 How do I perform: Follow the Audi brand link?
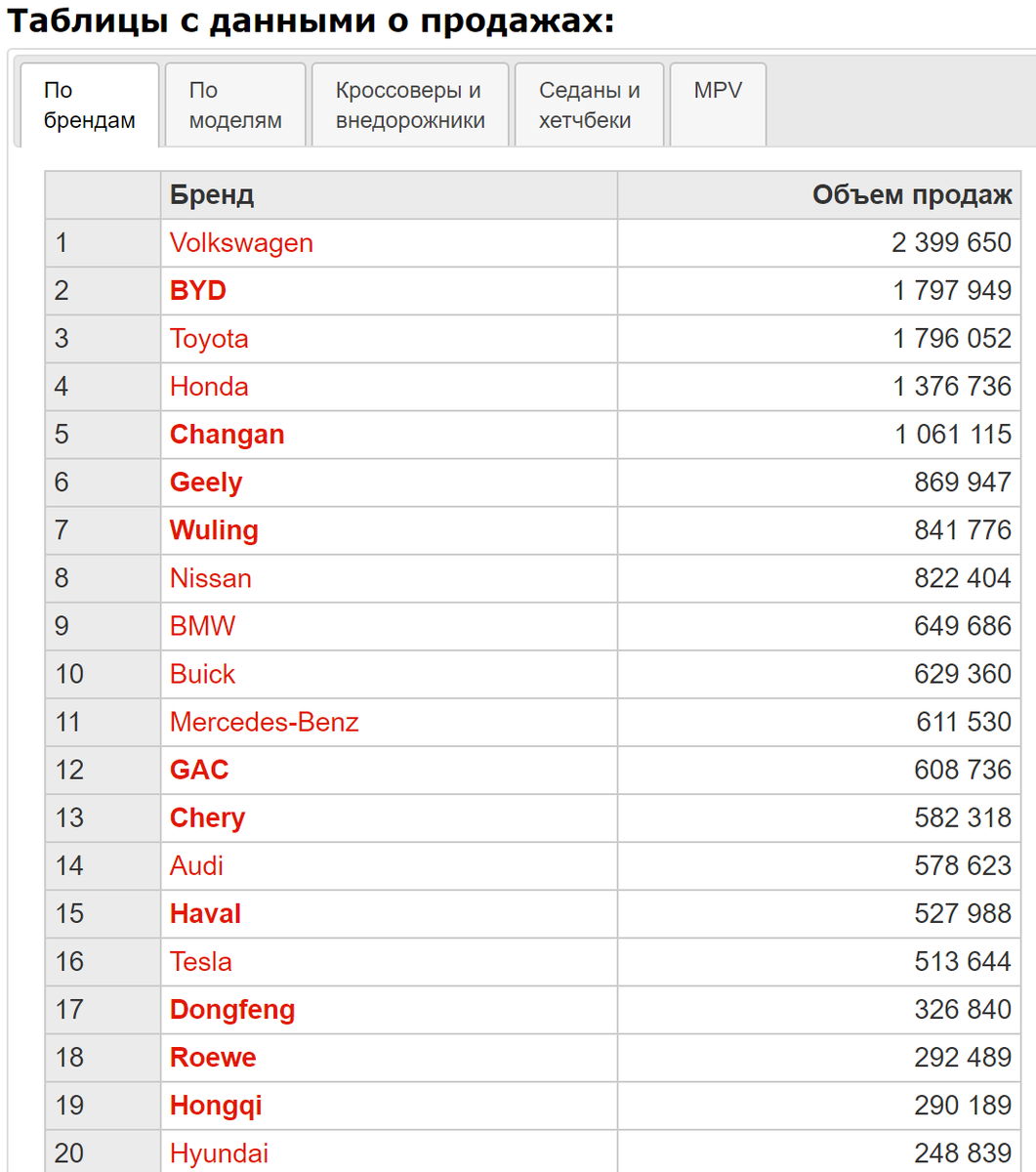tap(196, 865)
